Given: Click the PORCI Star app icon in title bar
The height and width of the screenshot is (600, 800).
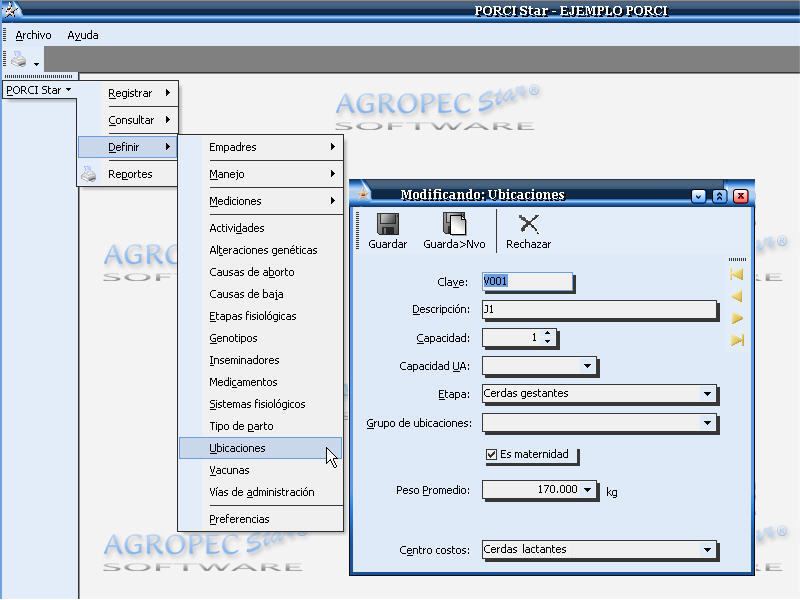Looking at the screenshot, I should pos(11,9).
